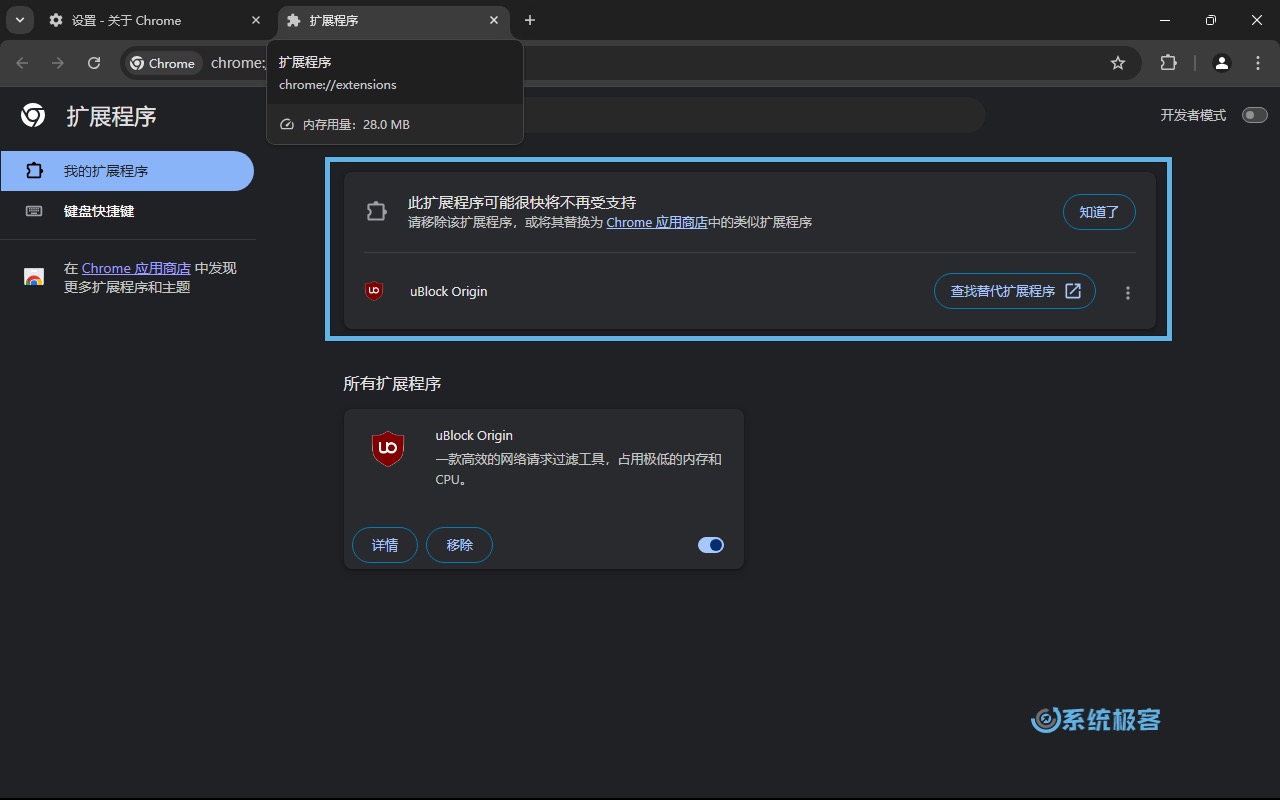Image resolution: width=1280 pixels, height=800 pixels.
Task: Restore down the Chrome window
Action: tap(1211, 20)
